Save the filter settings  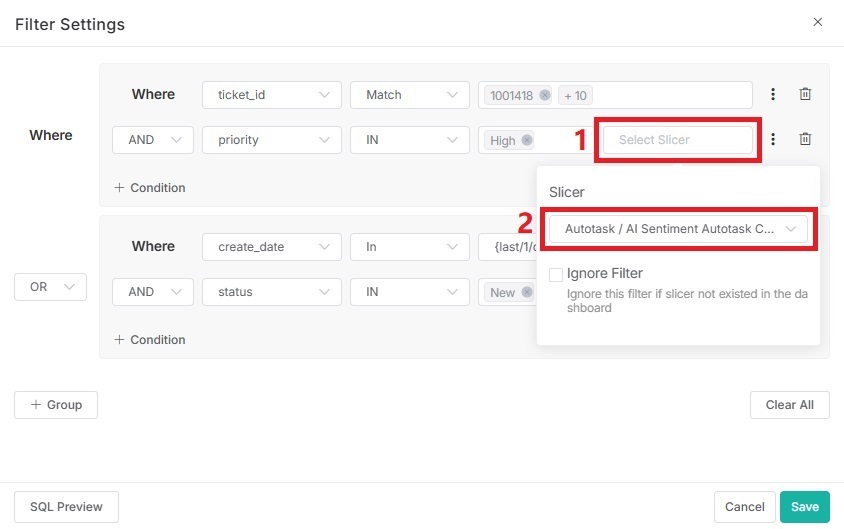pos(804,507)
